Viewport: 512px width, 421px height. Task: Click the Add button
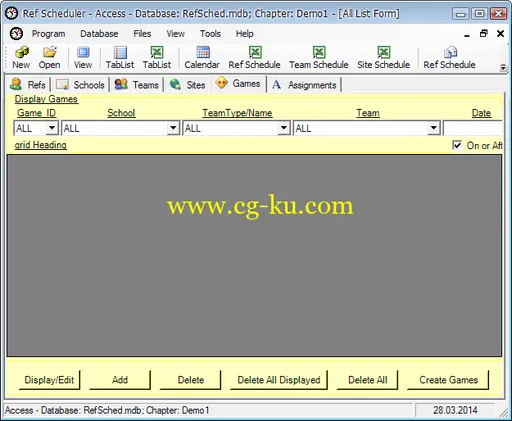(120, 380)
